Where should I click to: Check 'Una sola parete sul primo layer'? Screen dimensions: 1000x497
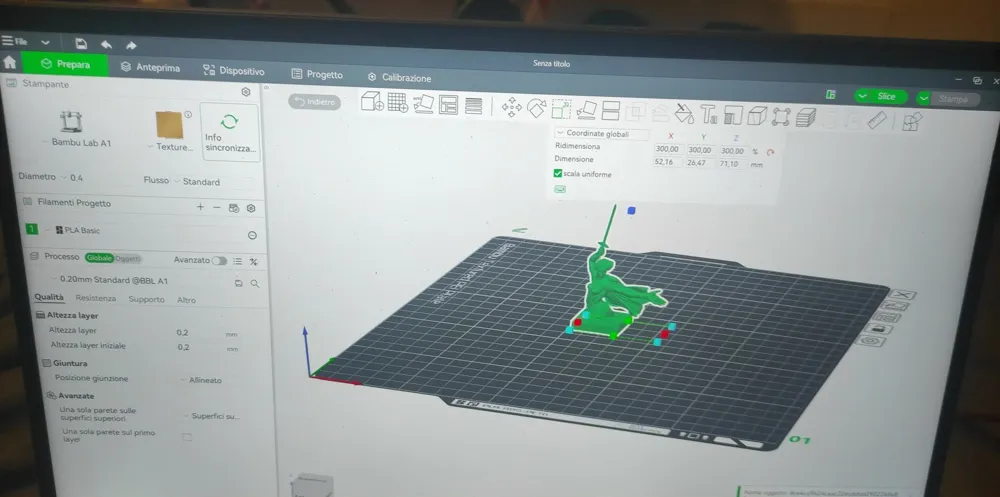[187, 437]
